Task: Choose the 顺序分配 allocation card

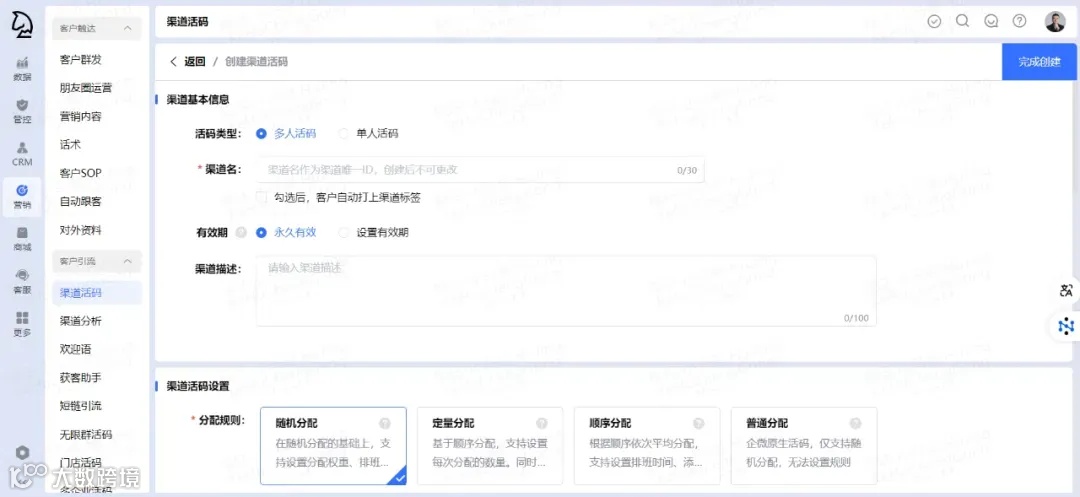Action: [x=647, y=445]
